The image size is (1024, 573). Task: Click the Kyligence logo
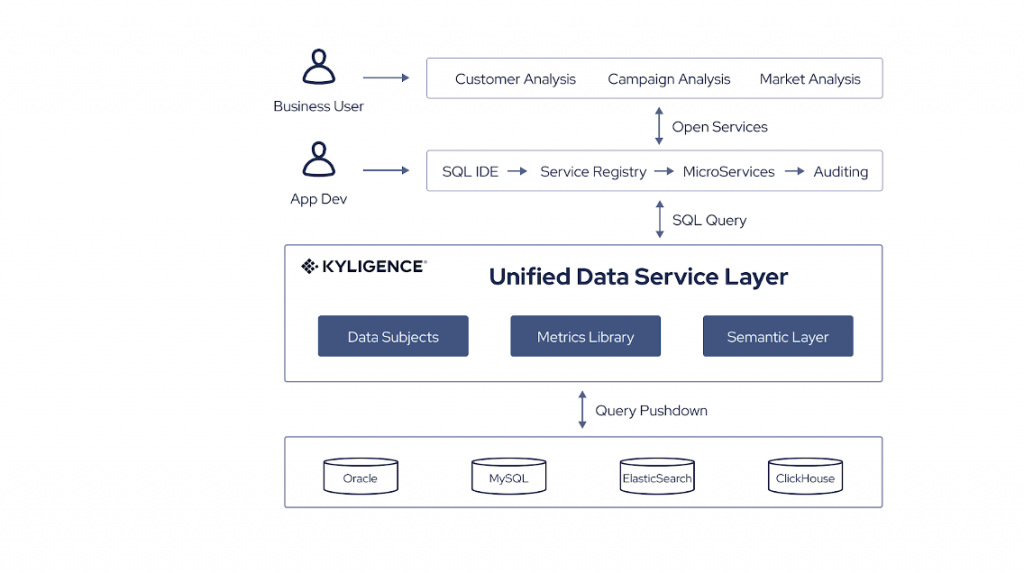tap(364, 266)
